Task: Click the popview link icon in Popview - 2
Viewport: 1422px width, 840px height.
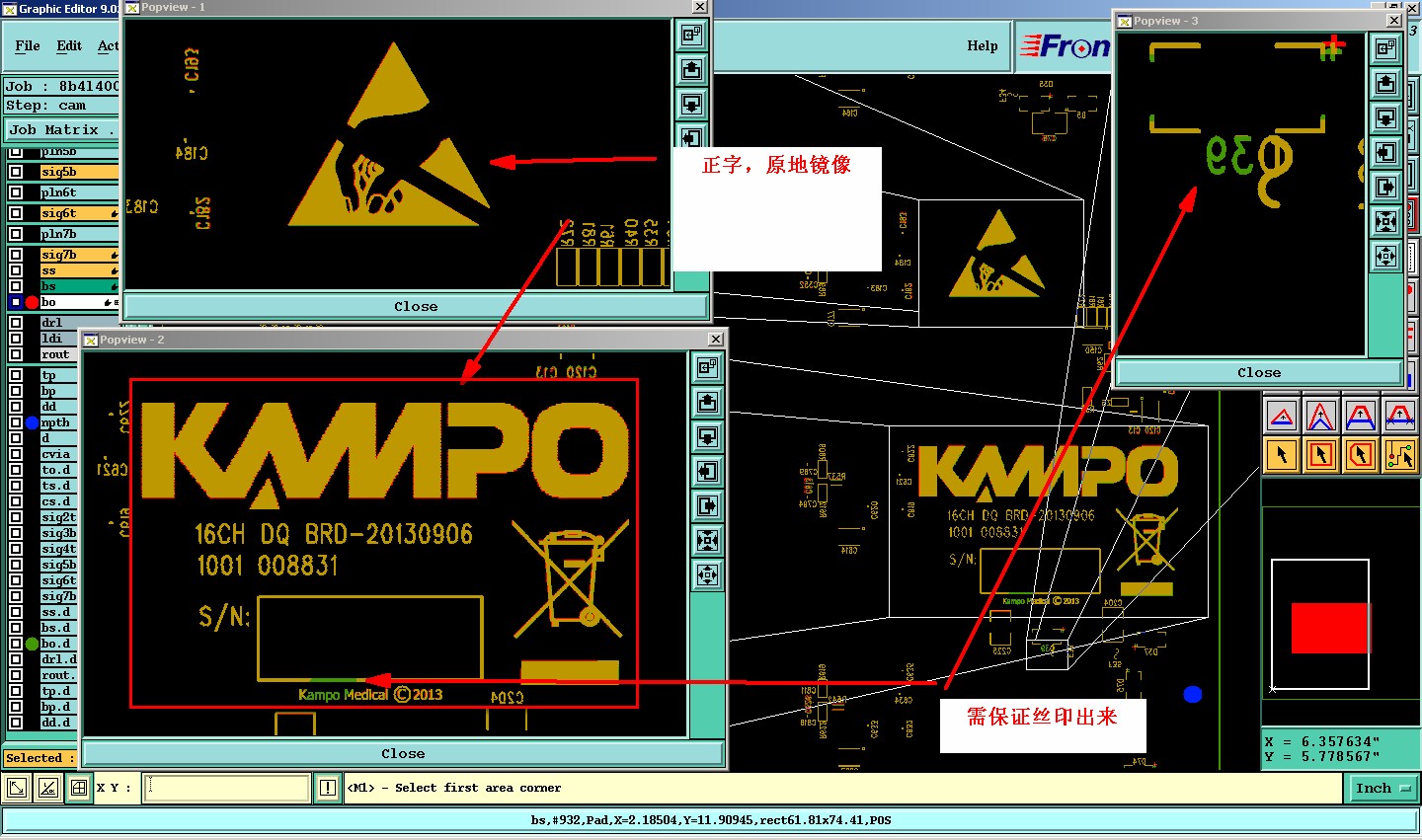Action: pos(707,368)
